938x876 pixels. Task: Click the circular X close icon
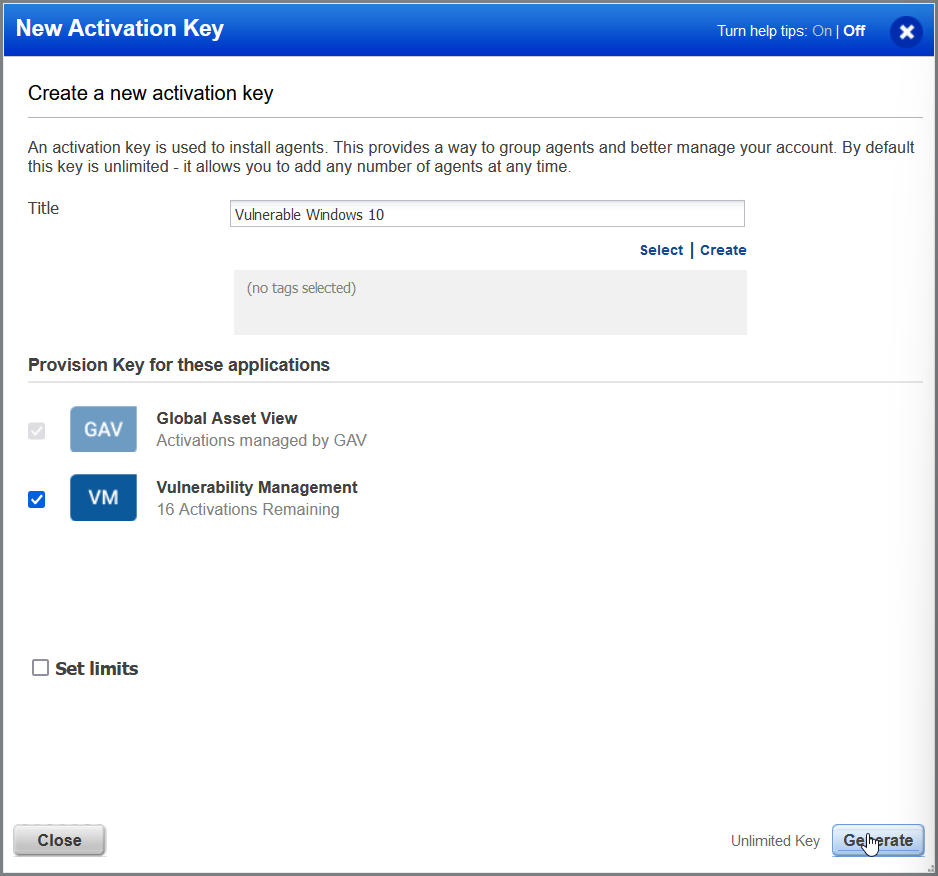pyautogui.click(x=906, y=31)
